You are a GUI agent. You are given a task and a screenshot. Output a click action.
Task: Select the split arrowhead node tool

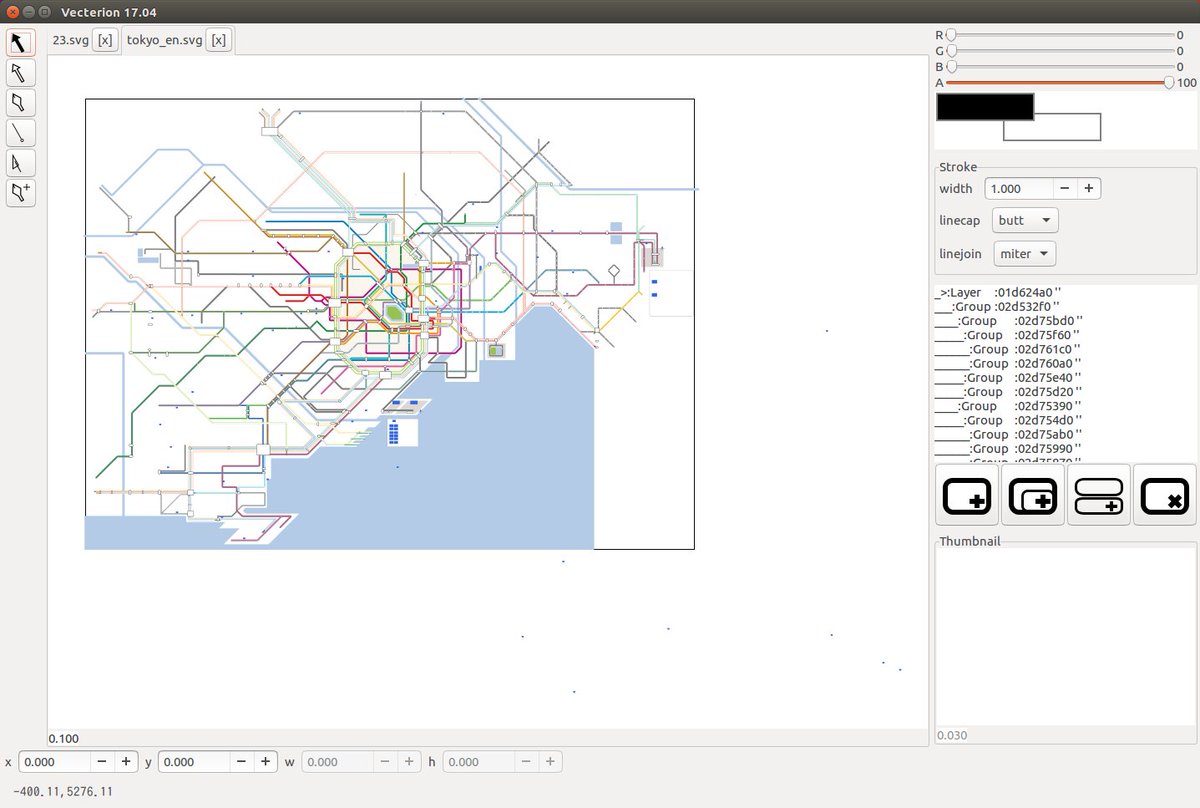point(21,162)
